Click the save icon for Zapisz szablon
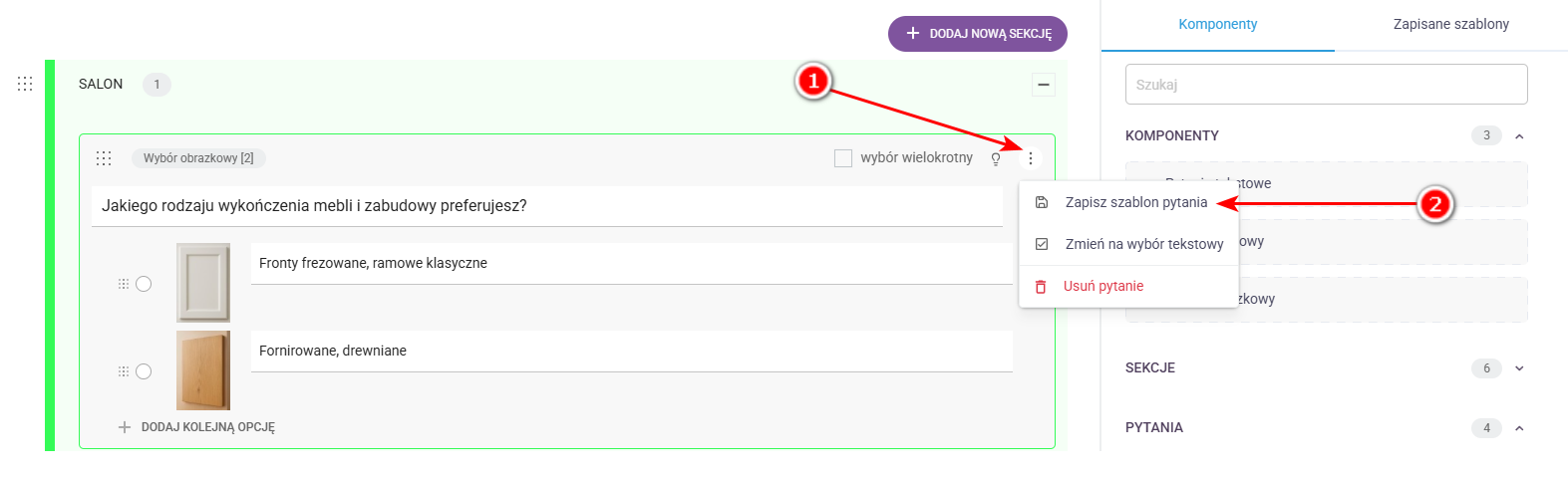1568x478 pixels. [x=1042, y=202]
